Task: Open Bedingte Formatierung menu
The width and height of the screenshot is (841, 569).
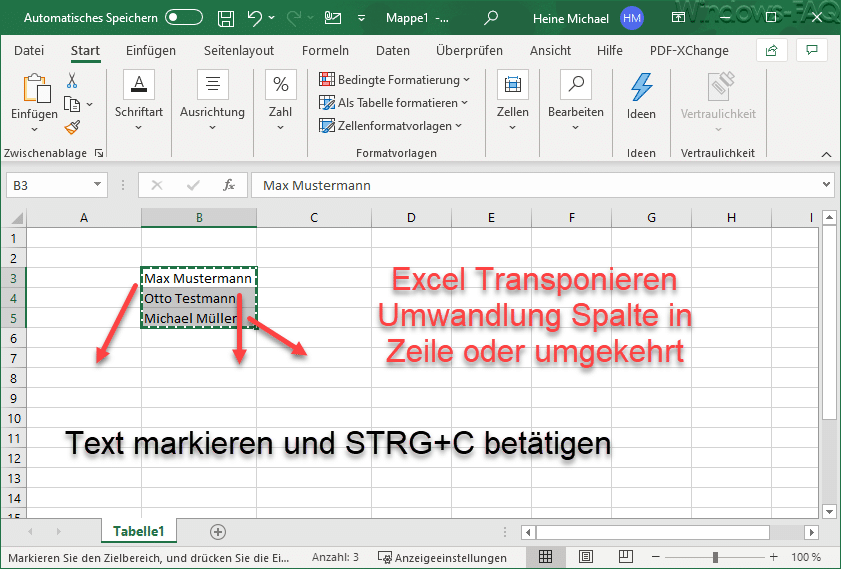Action: 394,80
